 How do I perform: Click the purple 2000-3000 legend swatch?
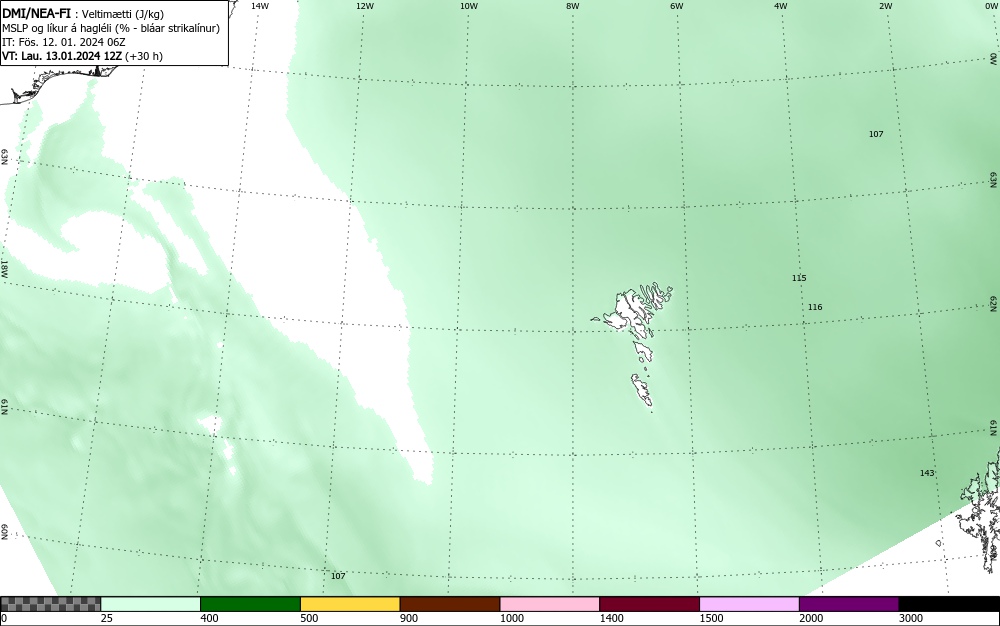849,604
